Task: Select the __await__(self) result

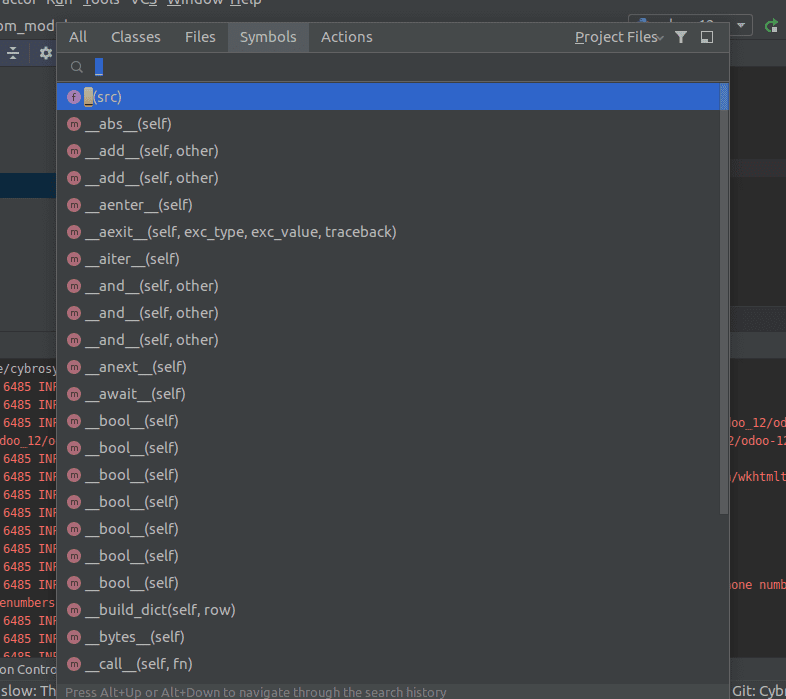Action: tap(388, 394)
